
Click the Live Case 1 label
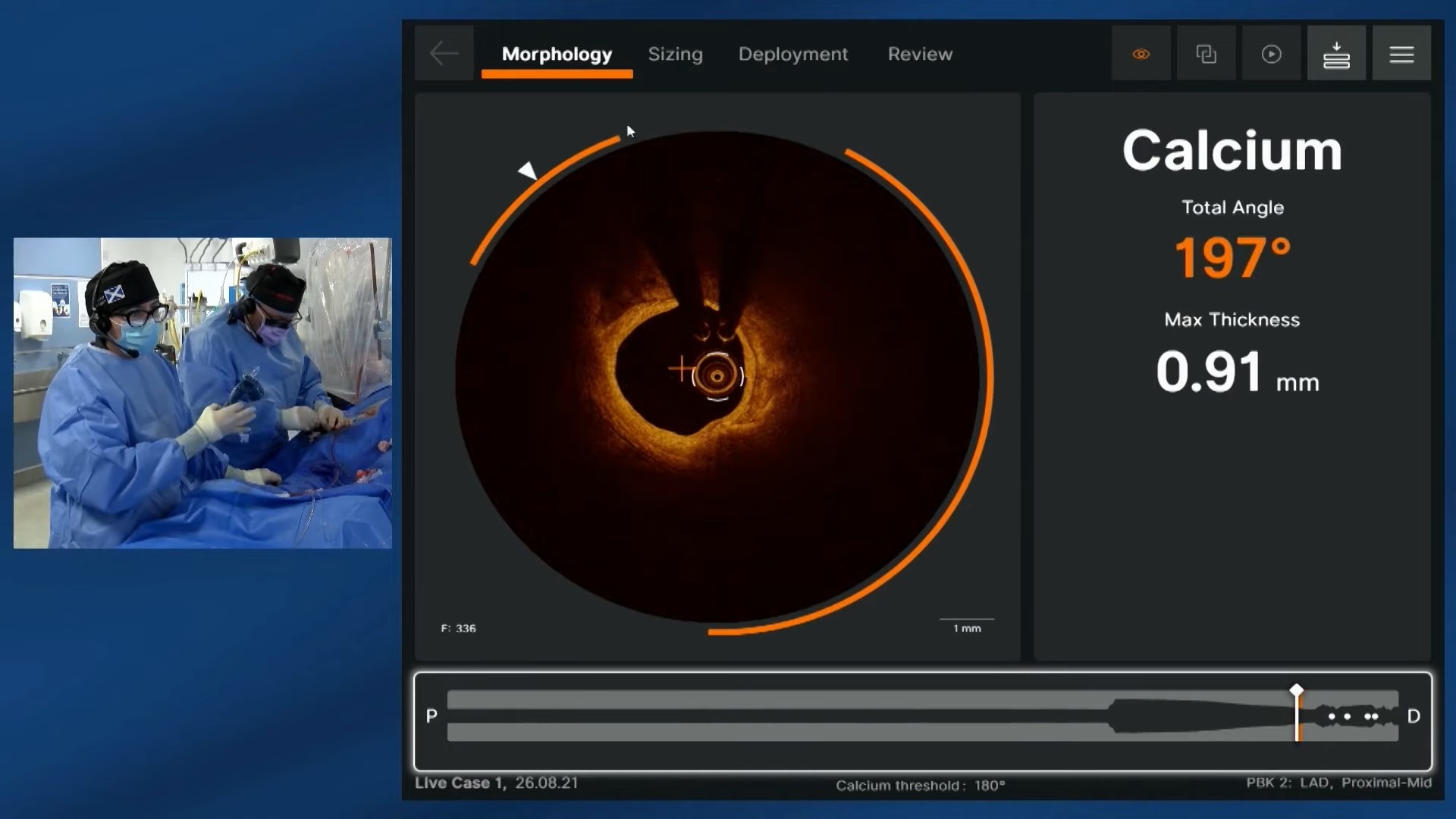click(459, 783)
